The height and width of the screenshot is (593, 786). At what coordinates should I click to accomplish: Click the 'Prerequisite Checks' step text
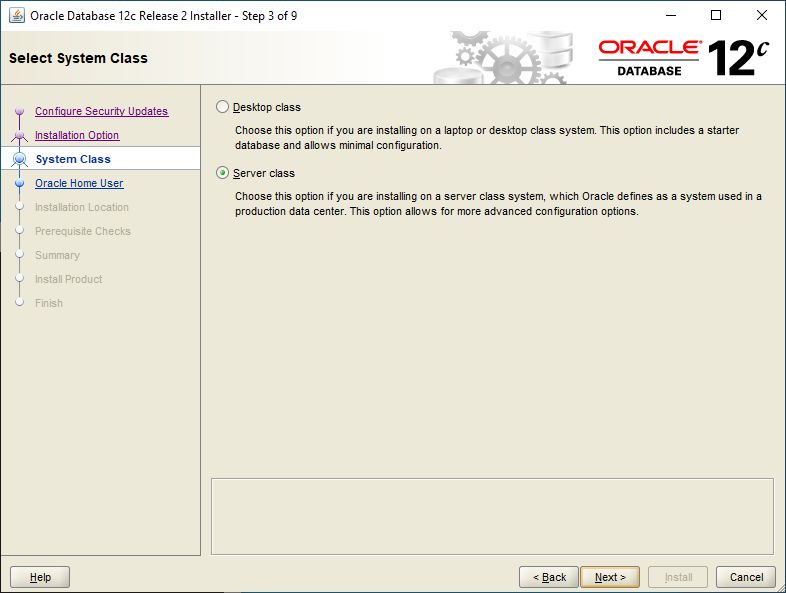tap(83, 231)
